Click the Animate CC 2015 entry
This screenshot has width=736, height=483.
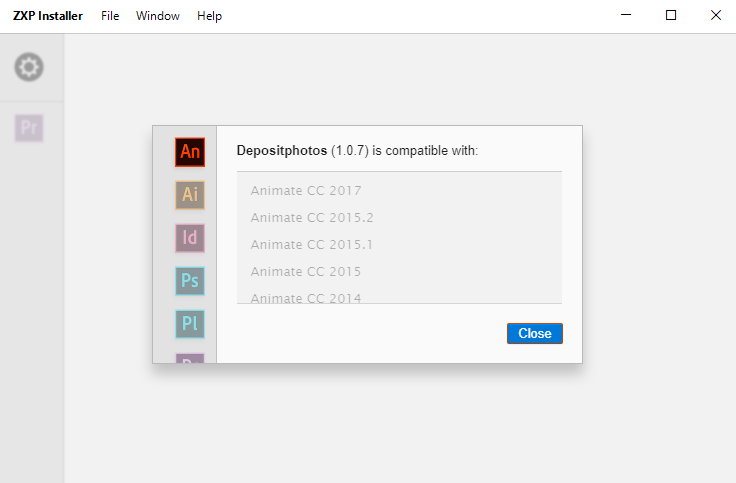(x=306, y=272)
